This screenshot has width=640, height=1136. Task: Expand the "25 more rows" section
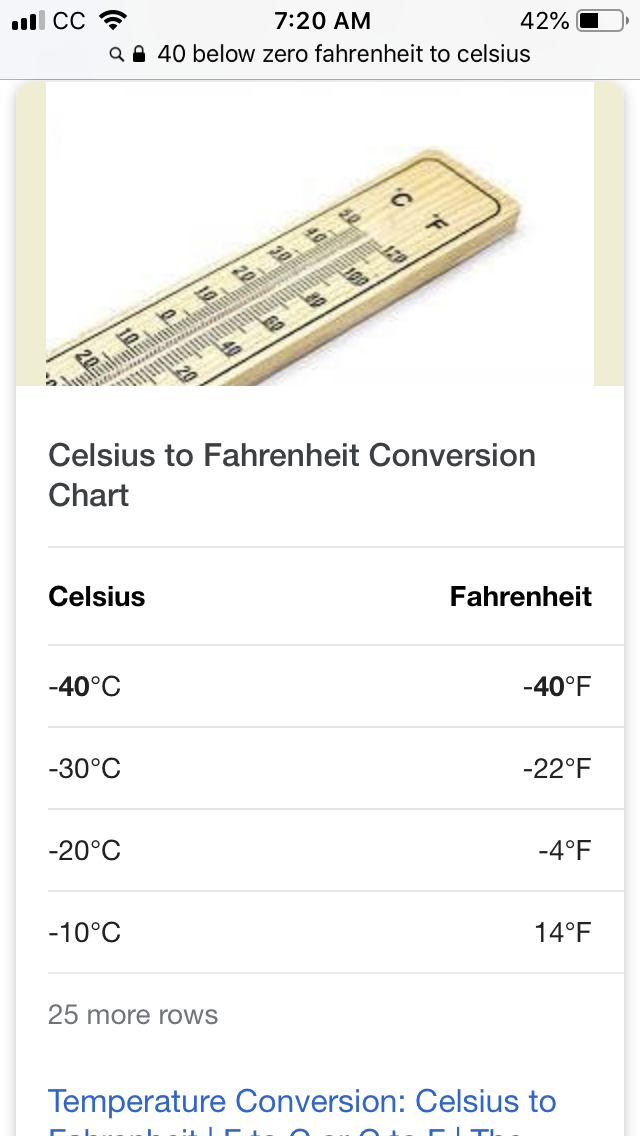click(x=133, y=1015)
